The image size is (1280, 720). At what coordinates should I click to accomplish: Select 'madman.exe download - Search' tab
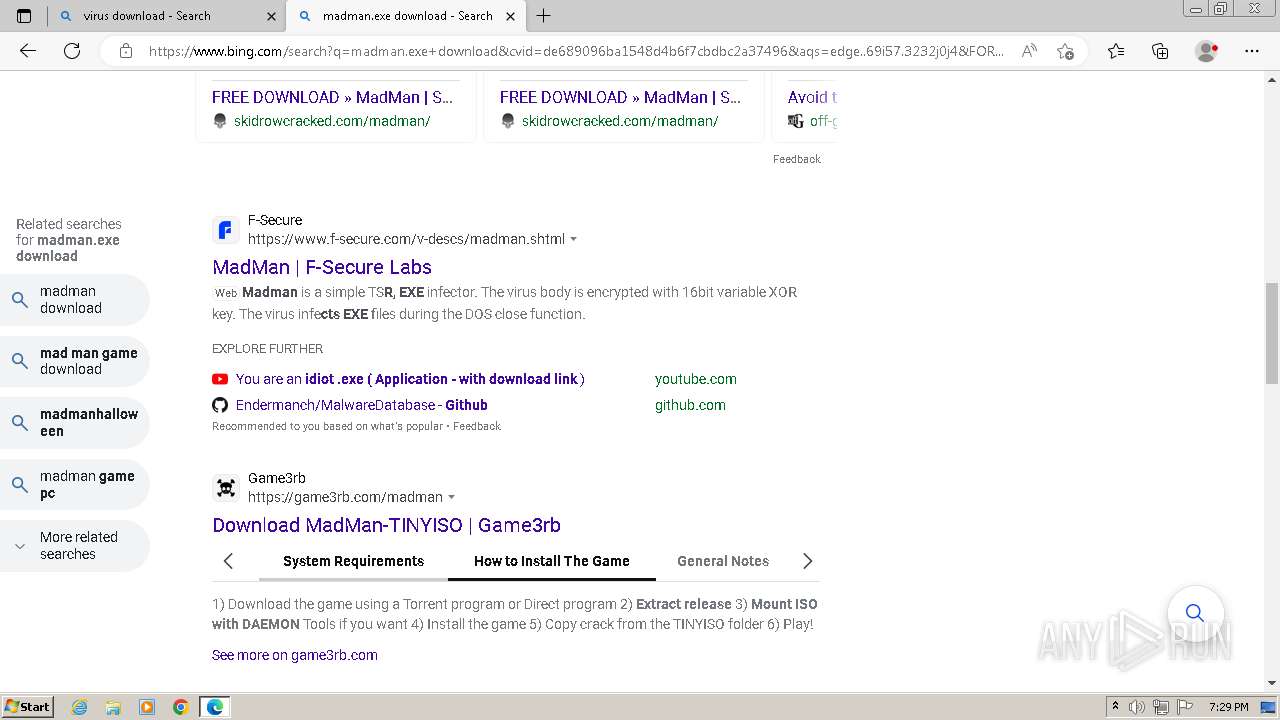tap(408, 16)
